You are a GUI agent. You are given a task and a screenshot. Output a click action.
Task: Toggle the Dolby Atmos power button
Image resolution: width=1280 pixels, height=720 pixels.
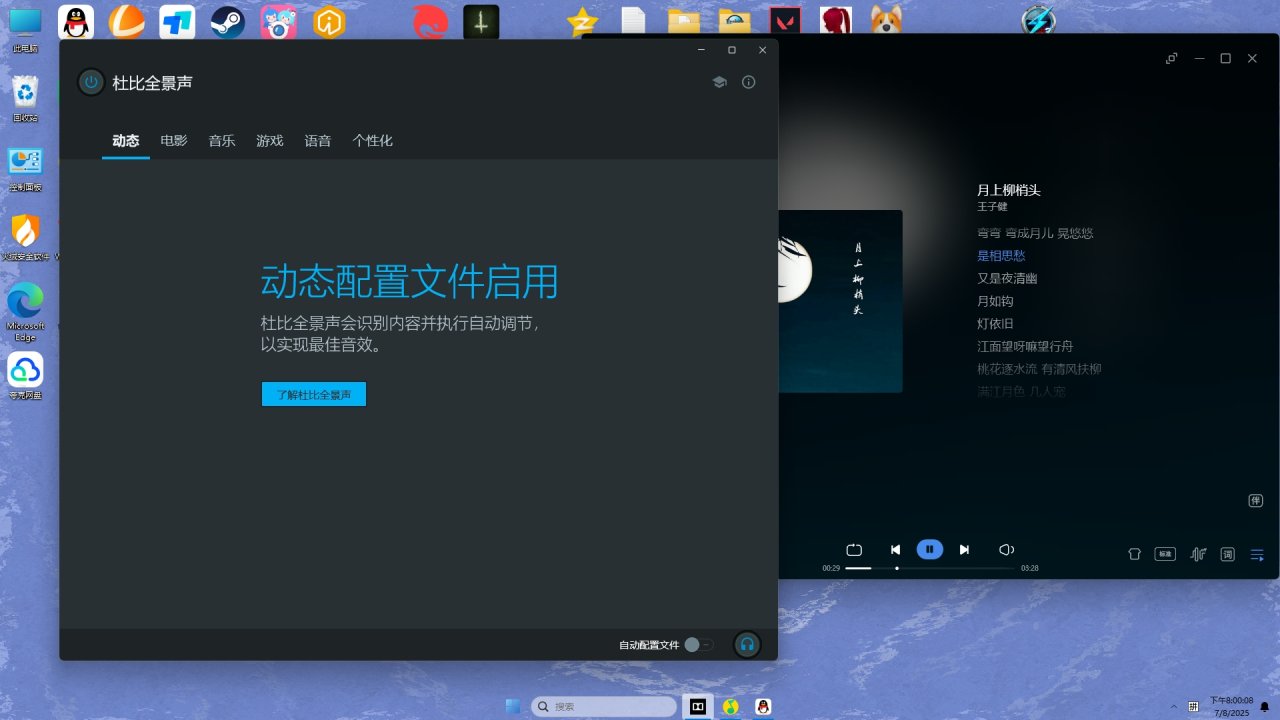[x=91, y=83]
